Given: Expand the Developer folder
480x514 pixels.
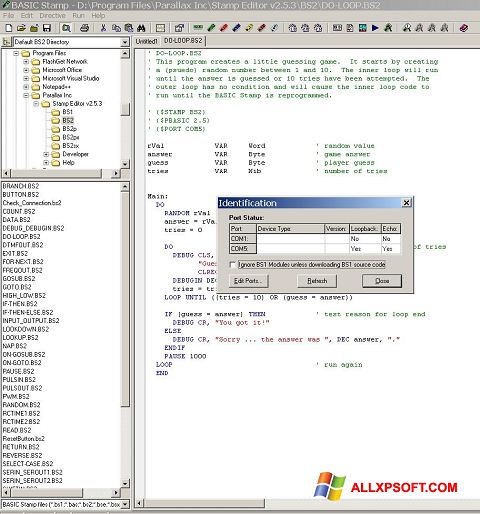Looking at the screenshot, I should tap(46, 154).
